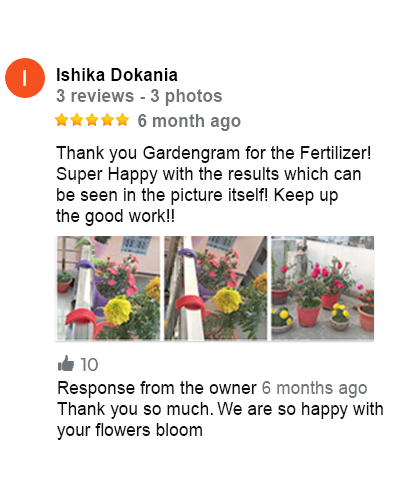Click the middle gold star

[92, 120]
